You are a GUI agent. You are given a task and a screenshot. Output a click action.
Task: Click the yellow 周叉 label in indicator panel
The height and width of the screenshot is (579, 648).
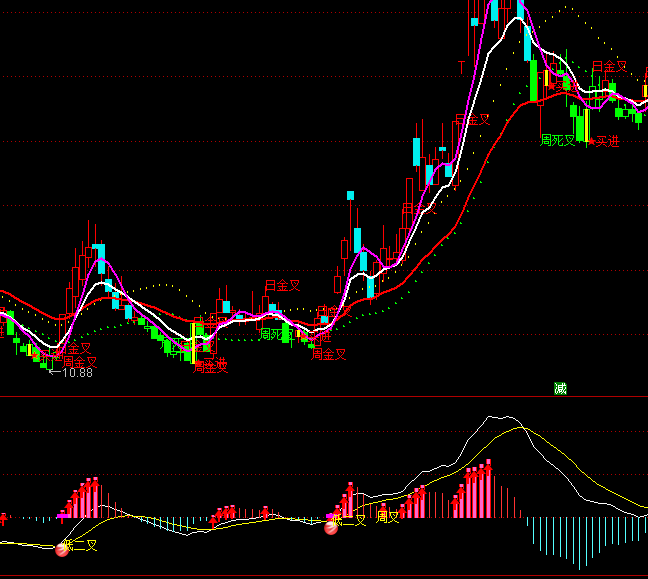[x=387, y=517]
